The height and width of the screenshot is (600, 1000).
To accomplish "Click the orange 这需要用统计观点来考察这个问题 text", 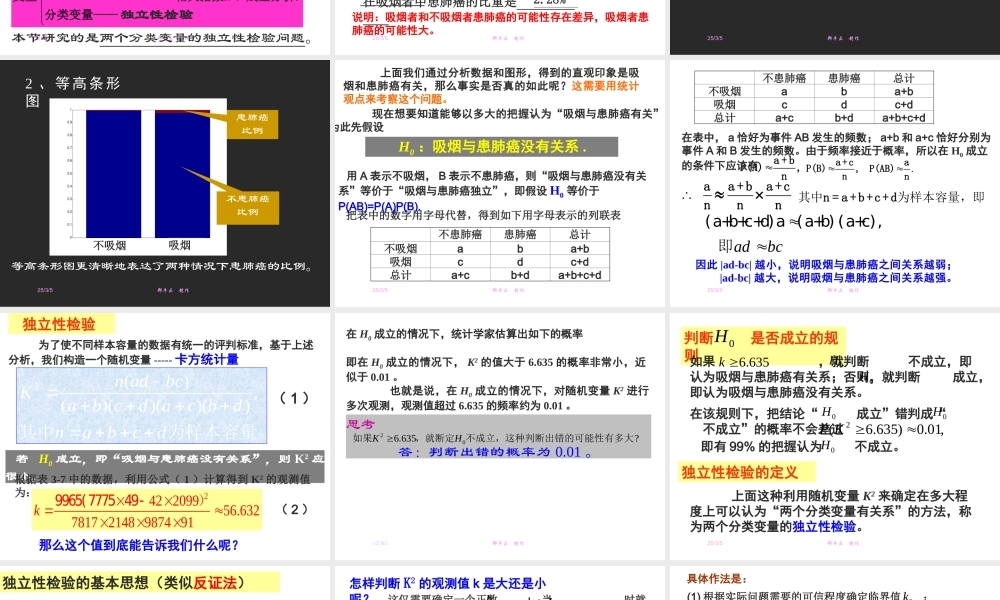I will (491, 92).
